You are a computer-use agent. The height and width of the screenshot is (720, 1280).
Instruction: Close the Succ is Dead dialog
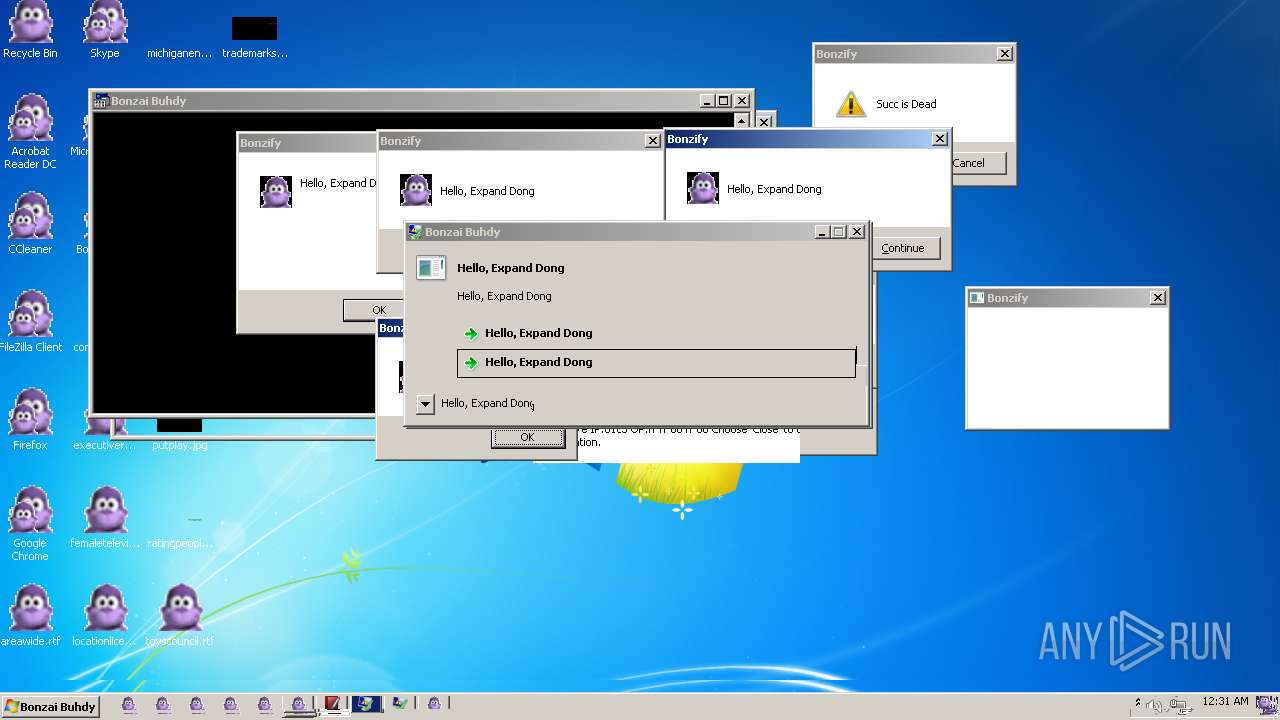[1005, 54]
